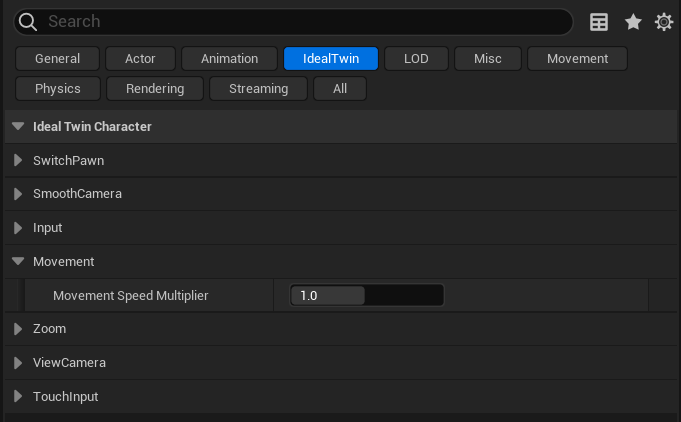Enable the Animation category filter

[229, 59]
